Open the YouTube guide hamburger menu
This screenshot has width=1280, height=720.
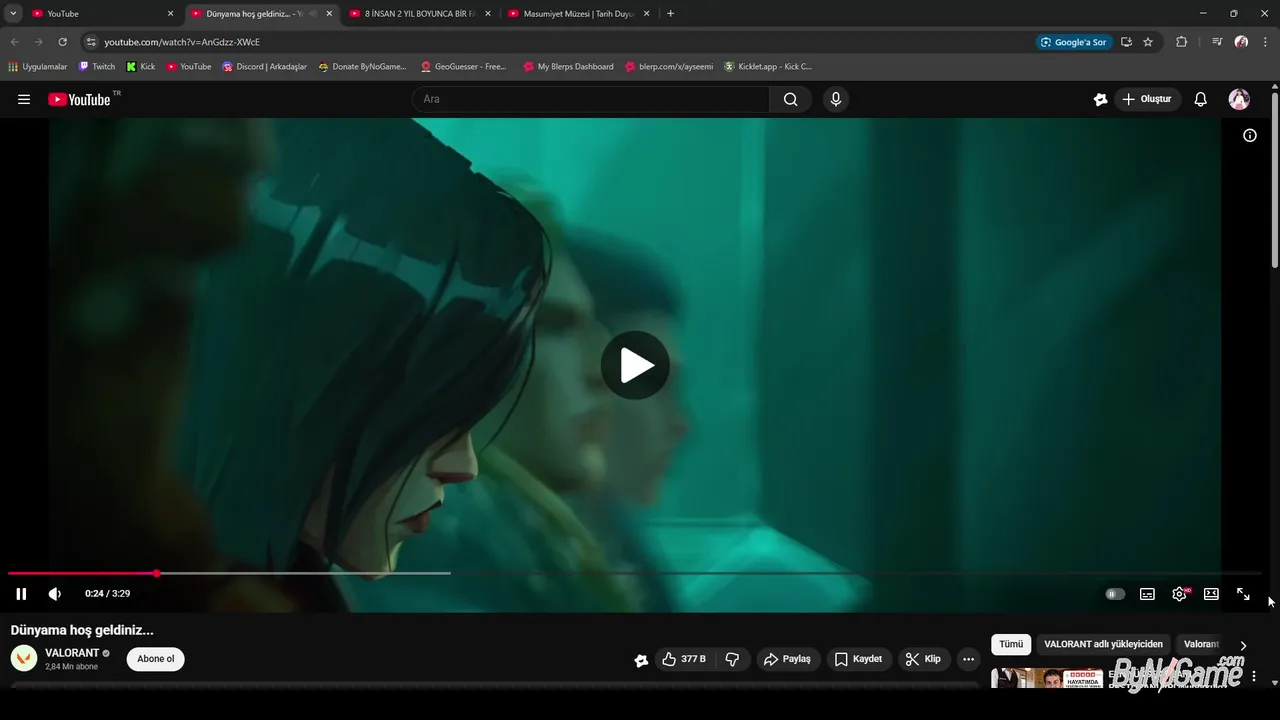pos(24,99)
